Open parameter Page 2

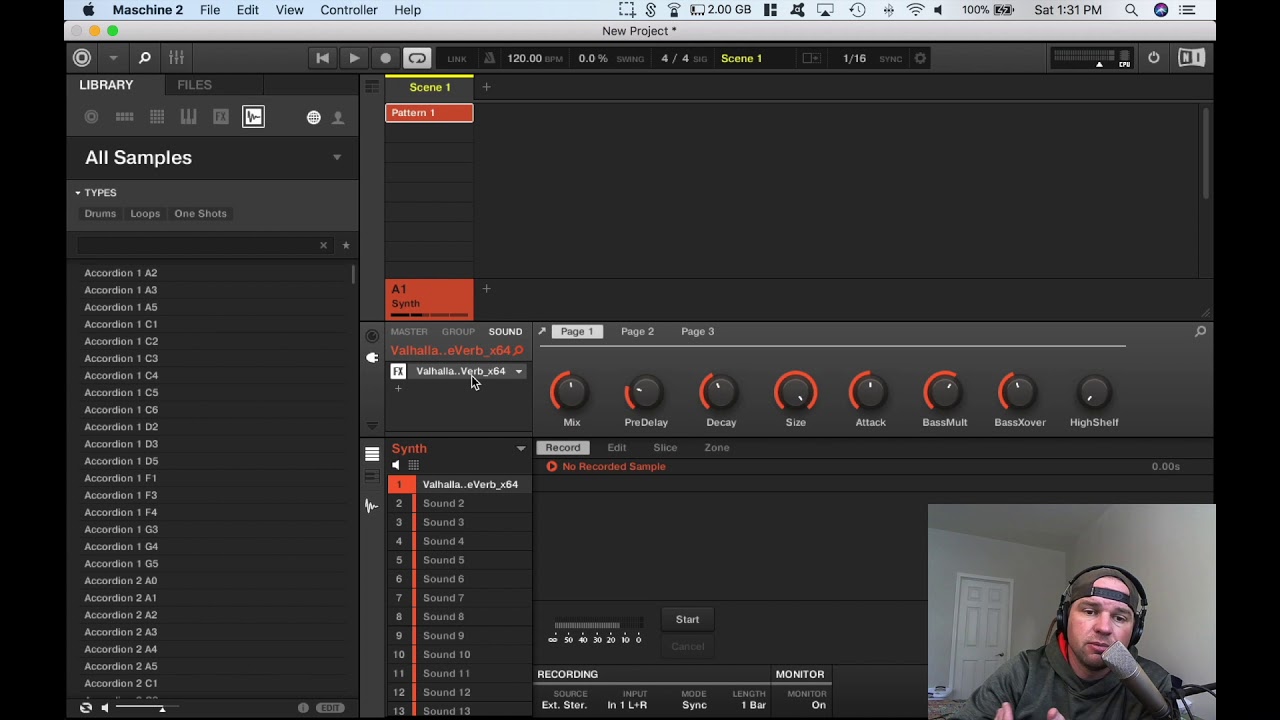point(637,331)
